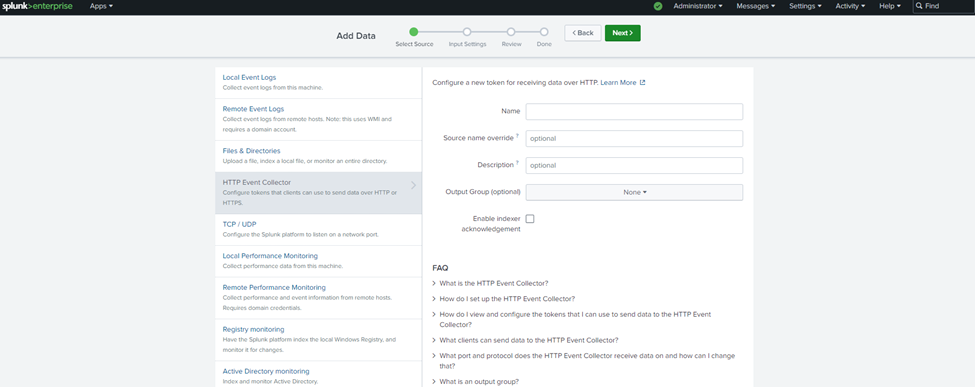Click into the Name input field

634,111
